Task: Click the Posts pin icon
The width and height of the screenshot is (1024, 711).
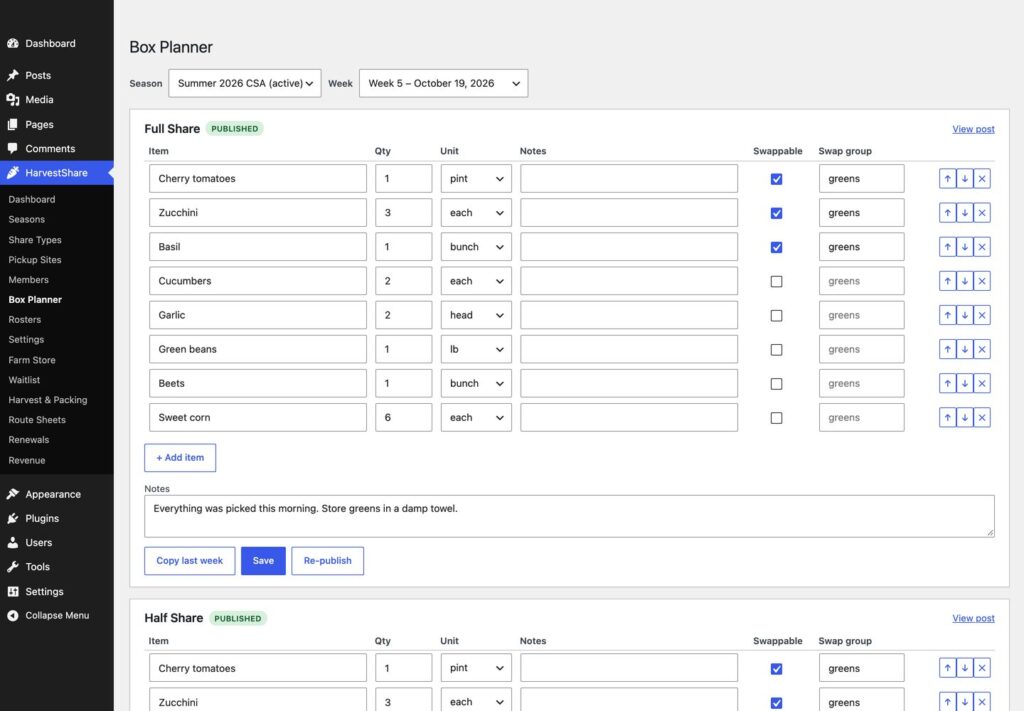Action: (13, 75)
